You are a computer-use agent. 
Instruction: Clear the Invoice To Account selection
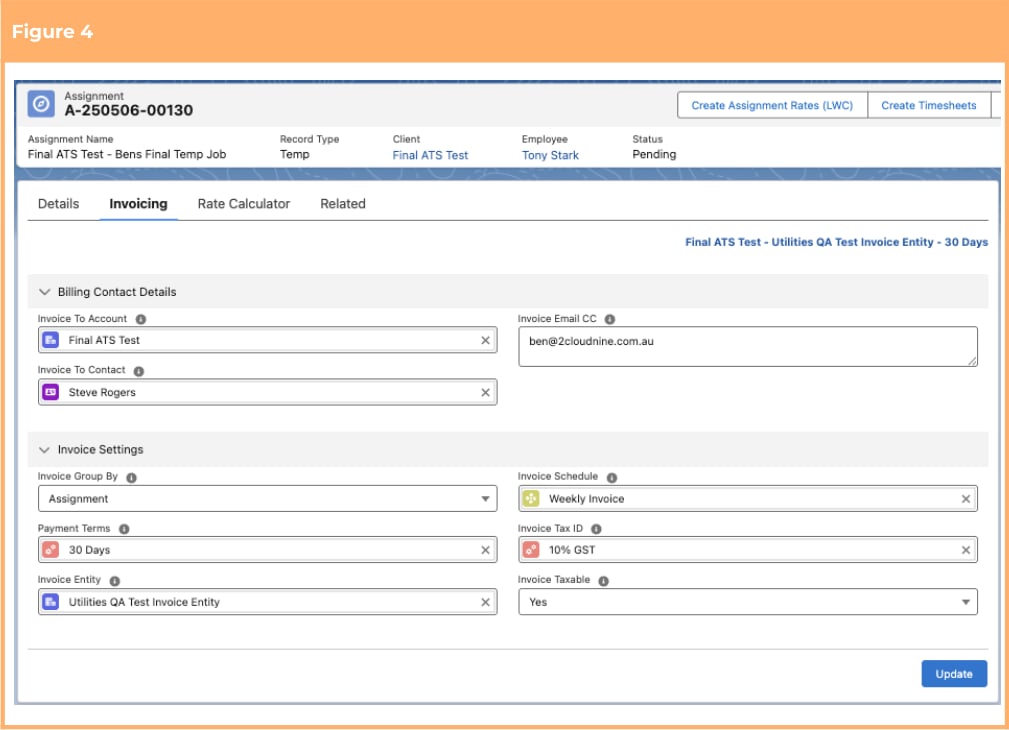pos(485,340)
